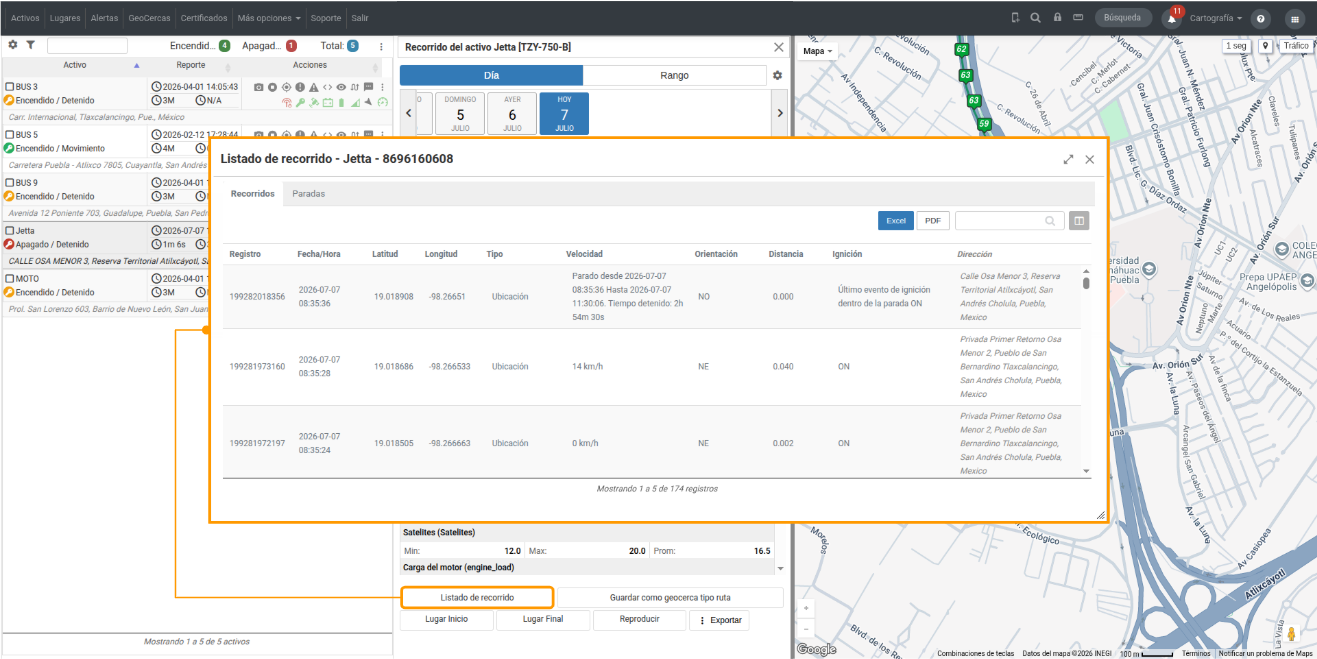
Task: Click the column layout icon beside search box
Action: 1079,221
